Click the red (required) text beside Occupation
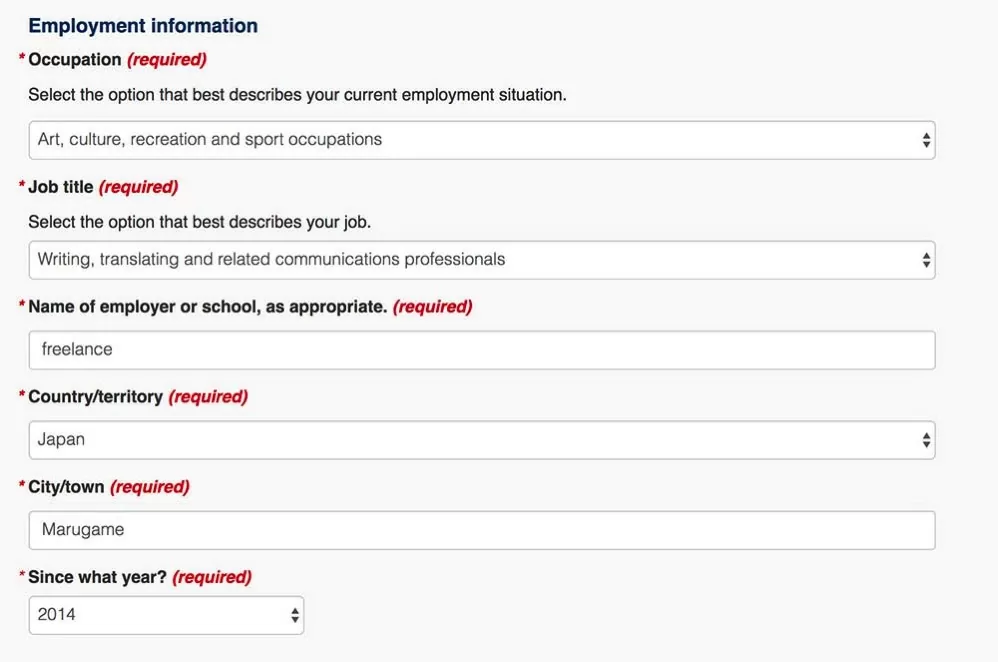Viewport: 998px width, 662px height. click(x=167, y=60)
